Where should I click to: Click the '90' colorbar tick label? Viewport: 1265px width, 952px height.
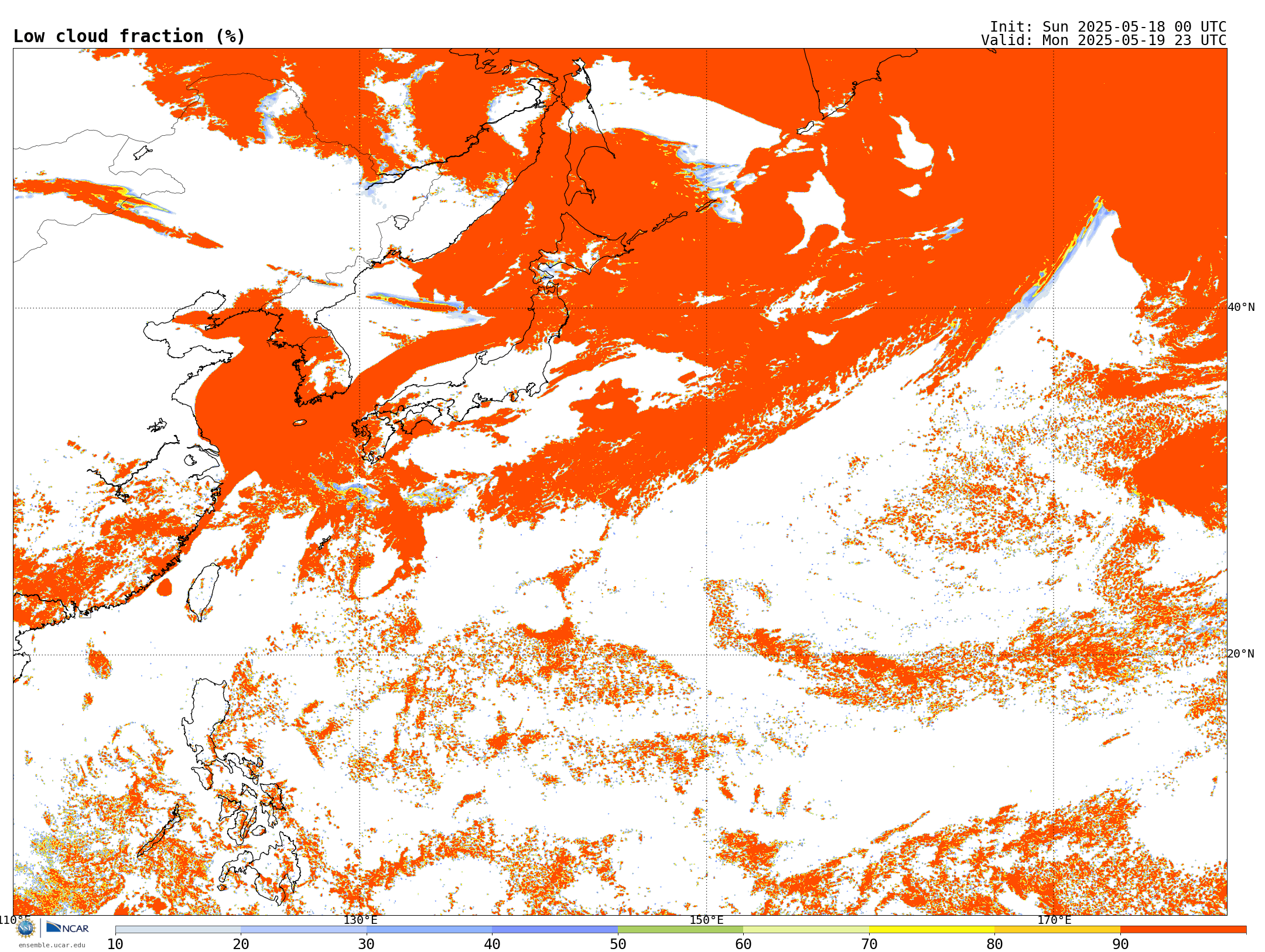(1120, 944)
